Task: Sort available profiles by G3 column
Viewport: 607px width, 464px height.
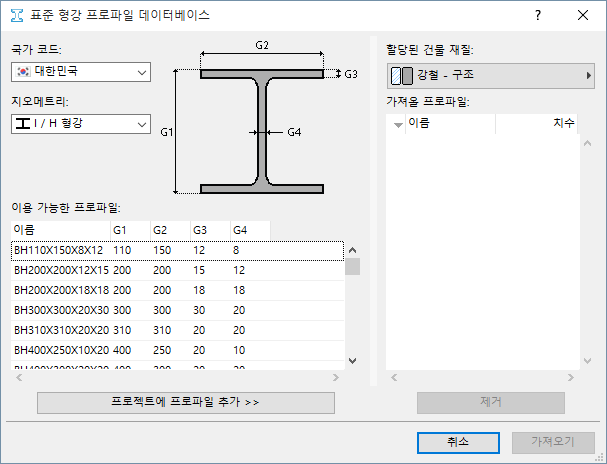Action: point(210,230)
